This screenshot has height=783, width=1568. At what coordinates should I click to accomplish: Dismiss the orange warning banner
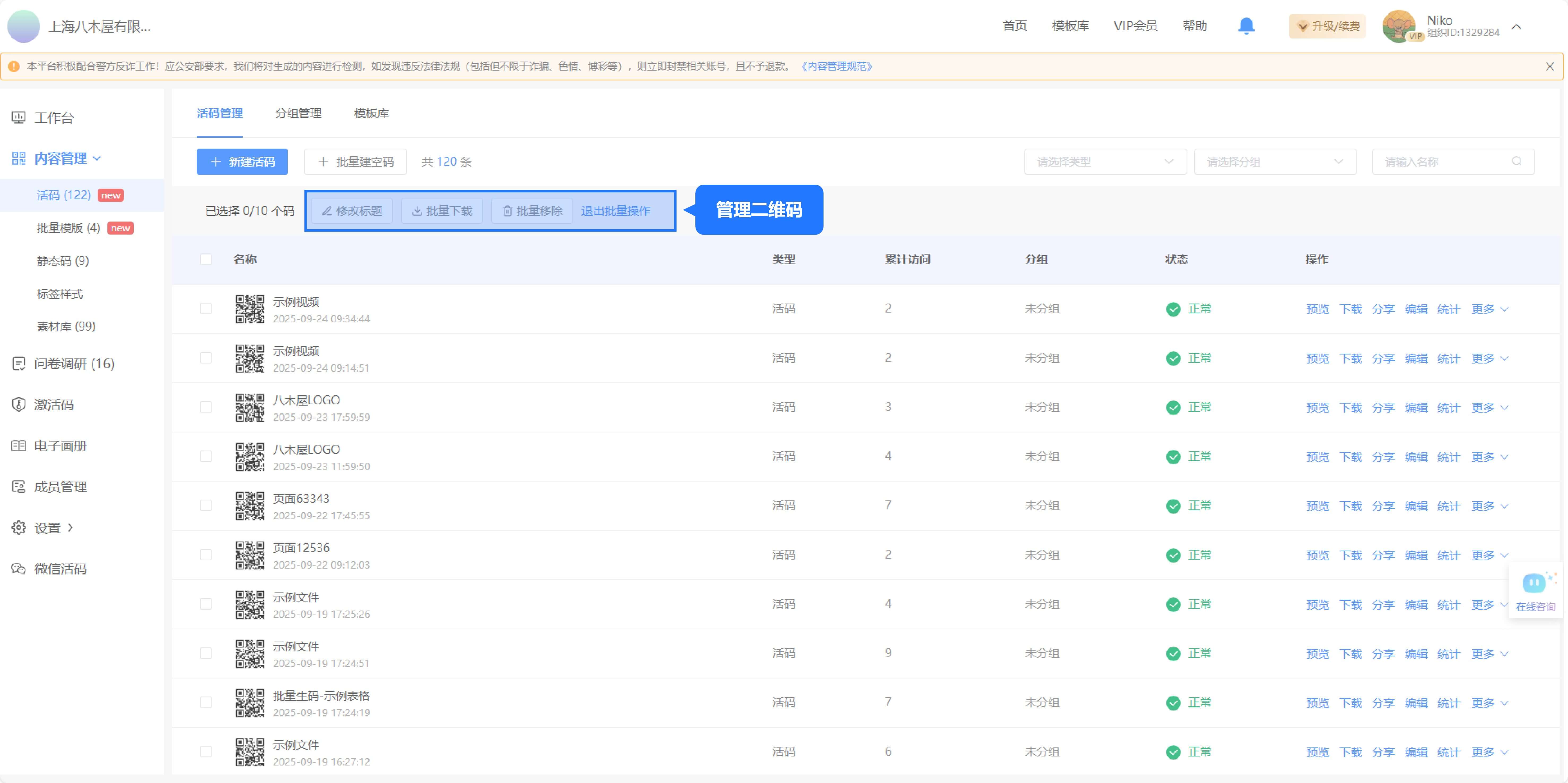tap(1549, 66)
